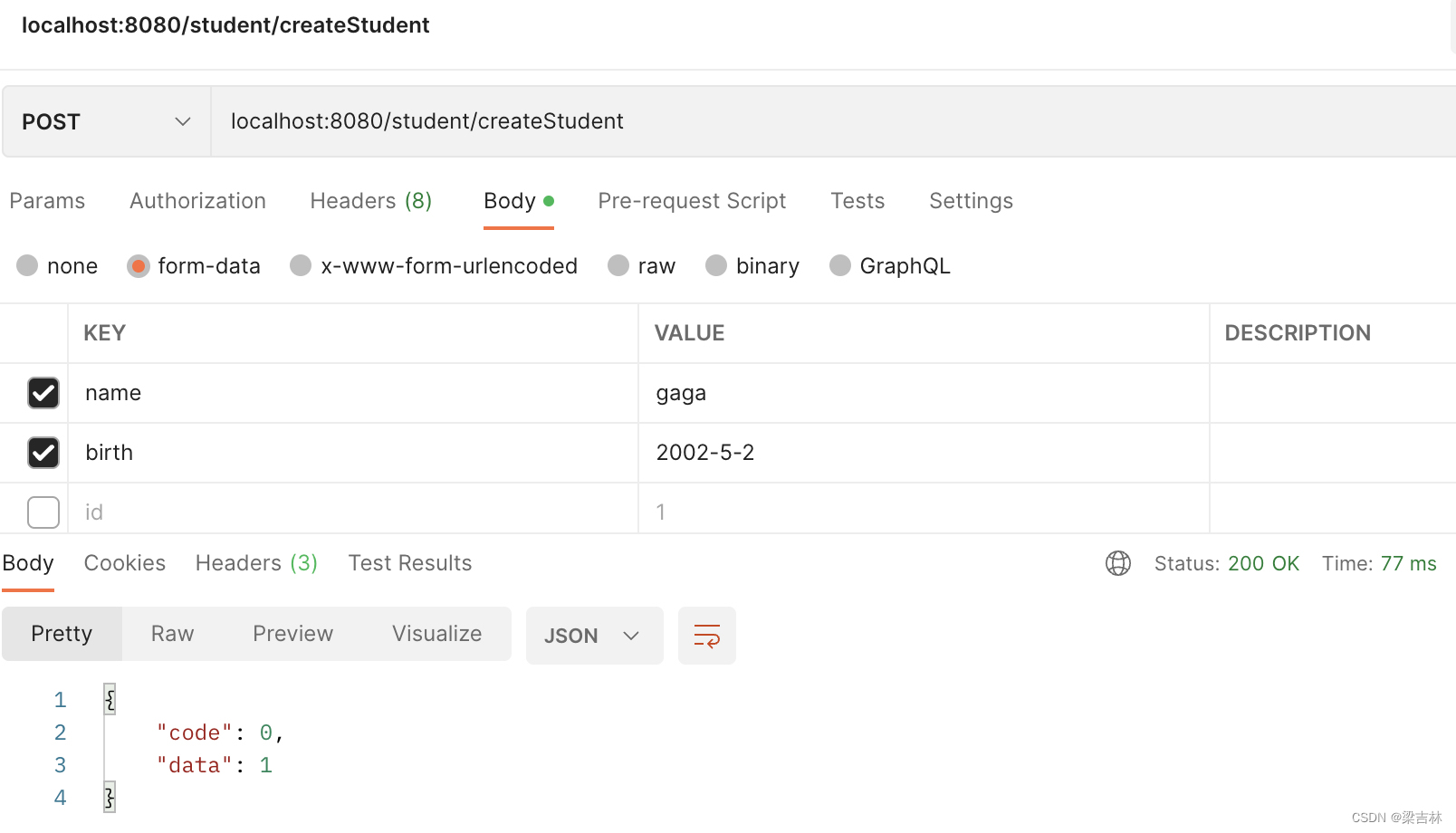Open the POST method dropdown

coord(106,121)
